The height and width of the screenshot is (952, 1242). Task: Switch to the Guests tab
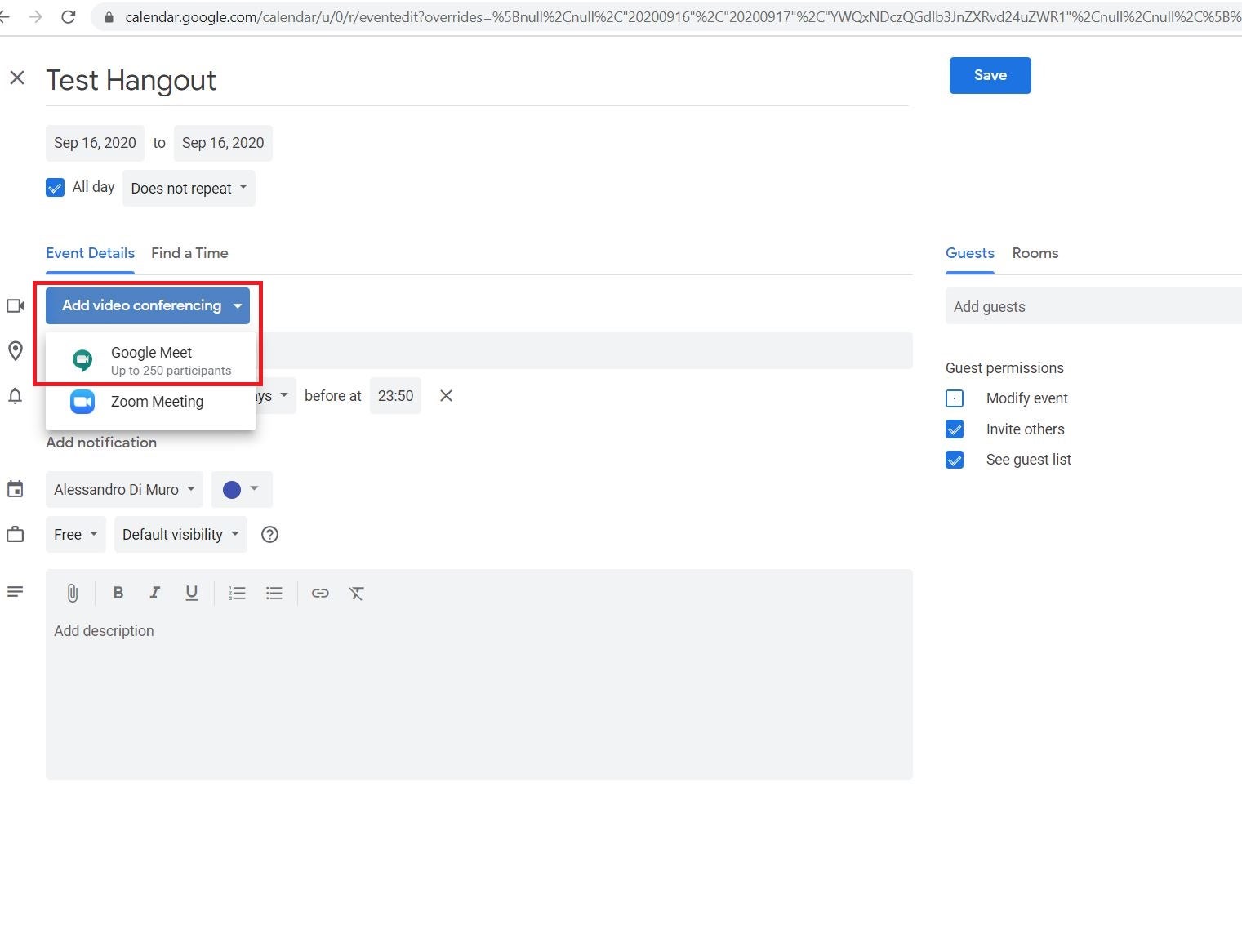tap(970, 253)
